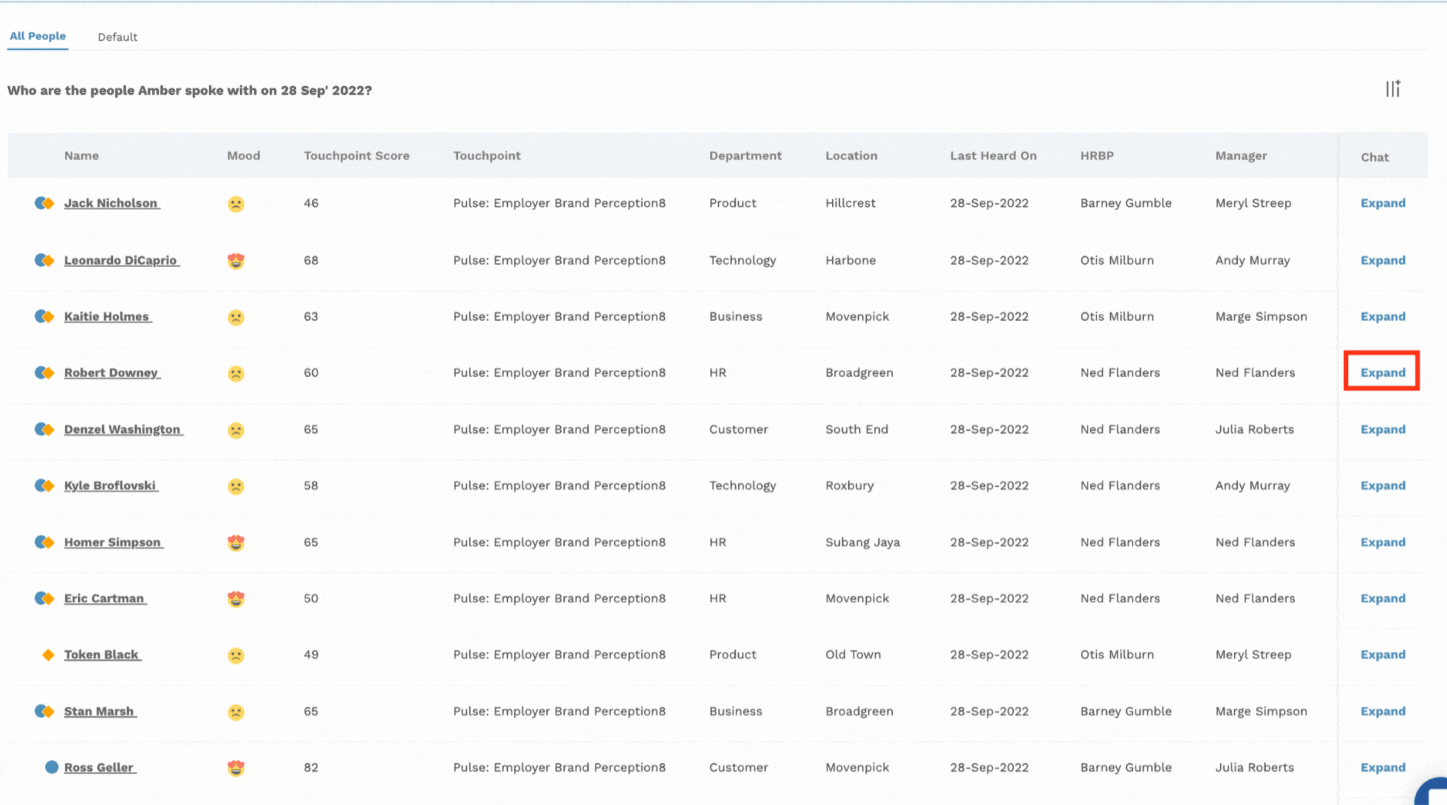
Task: Switch to the Default tab
Action: (x=117, y=37)
